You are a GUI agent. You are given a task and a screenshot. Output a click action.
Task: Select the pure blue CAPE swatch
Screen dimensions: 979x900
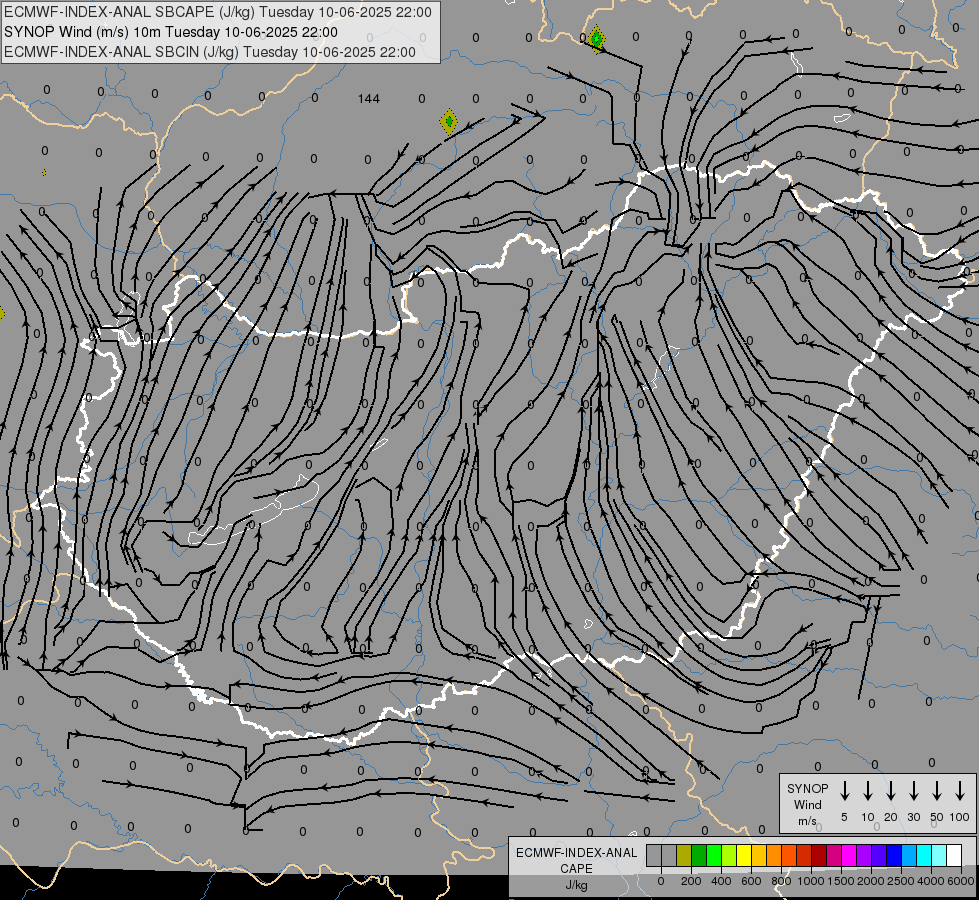point(894,855)
